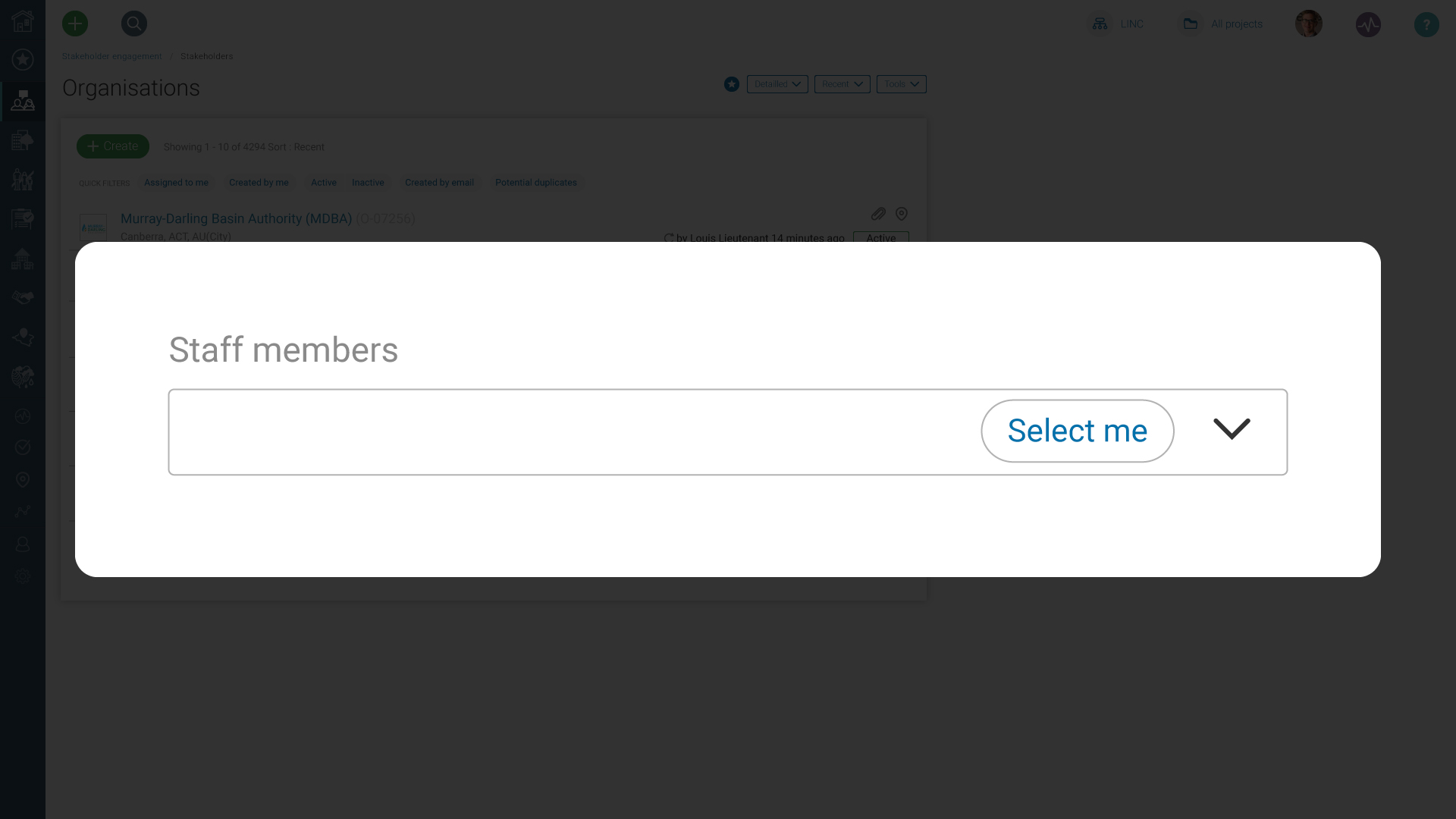Open the Recent sort dropdown
The width and height of the screenshot is (1456, 819).
(x=842, y=84)
